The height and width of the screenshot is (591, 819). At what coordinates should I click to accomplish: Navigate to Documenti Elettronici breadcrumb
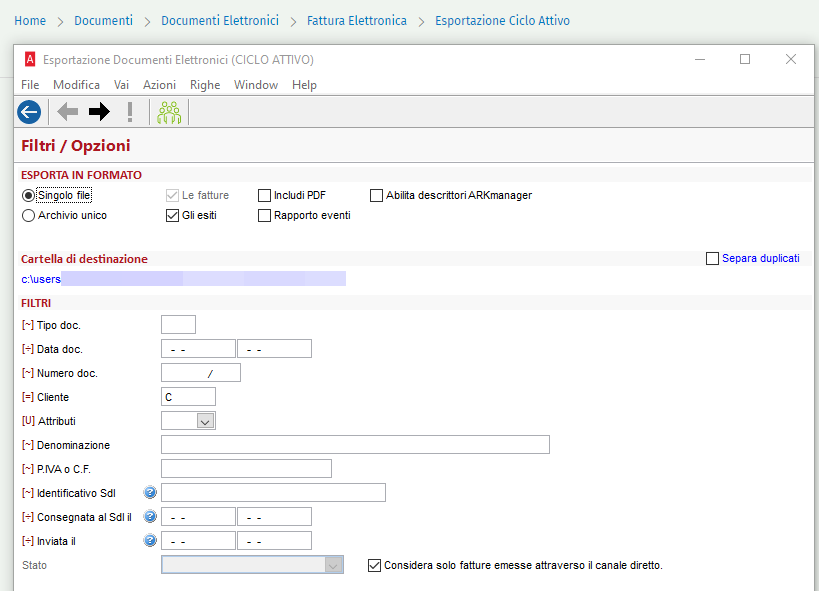220,21
